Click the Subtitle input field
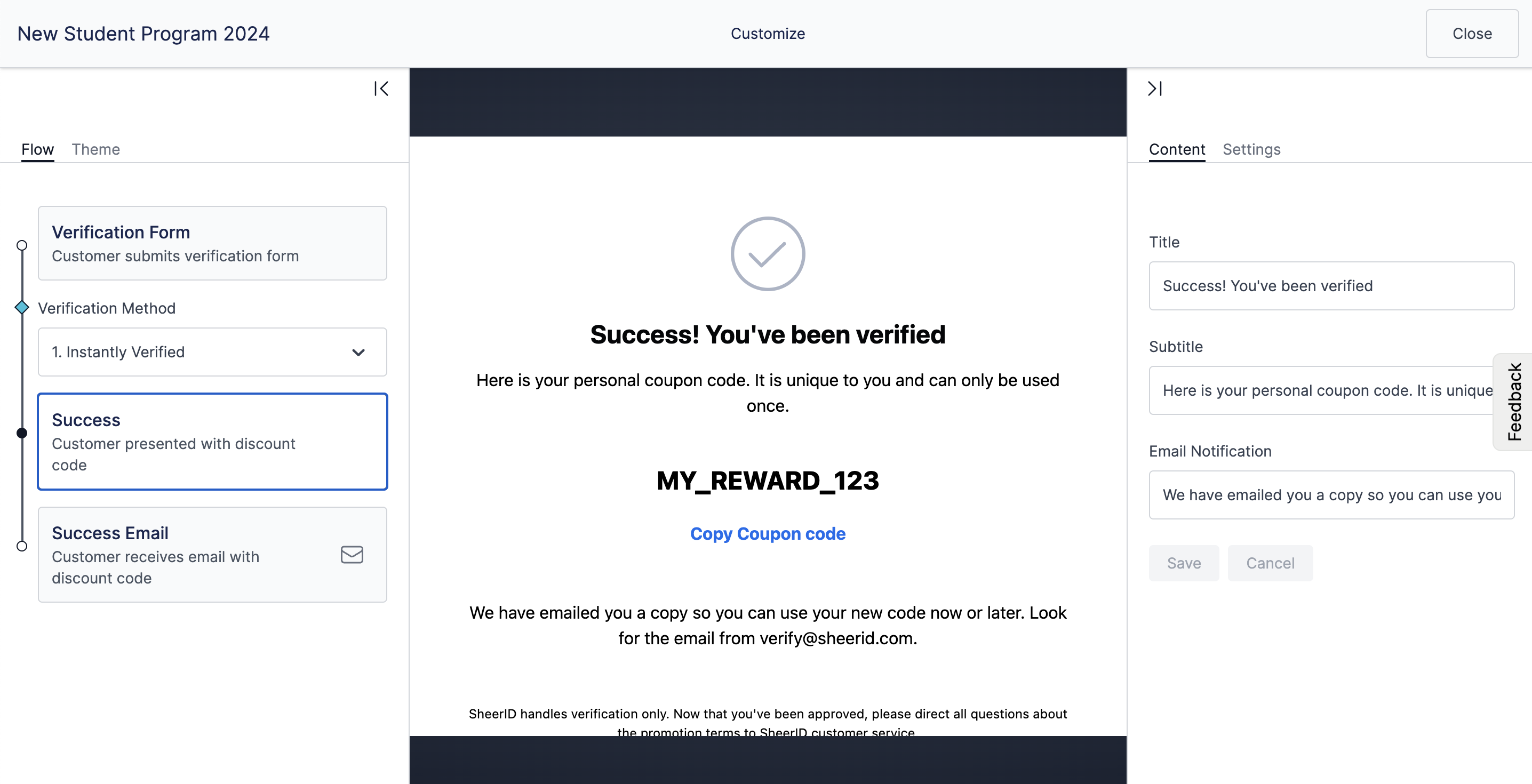 click(x=1331, y=390)
